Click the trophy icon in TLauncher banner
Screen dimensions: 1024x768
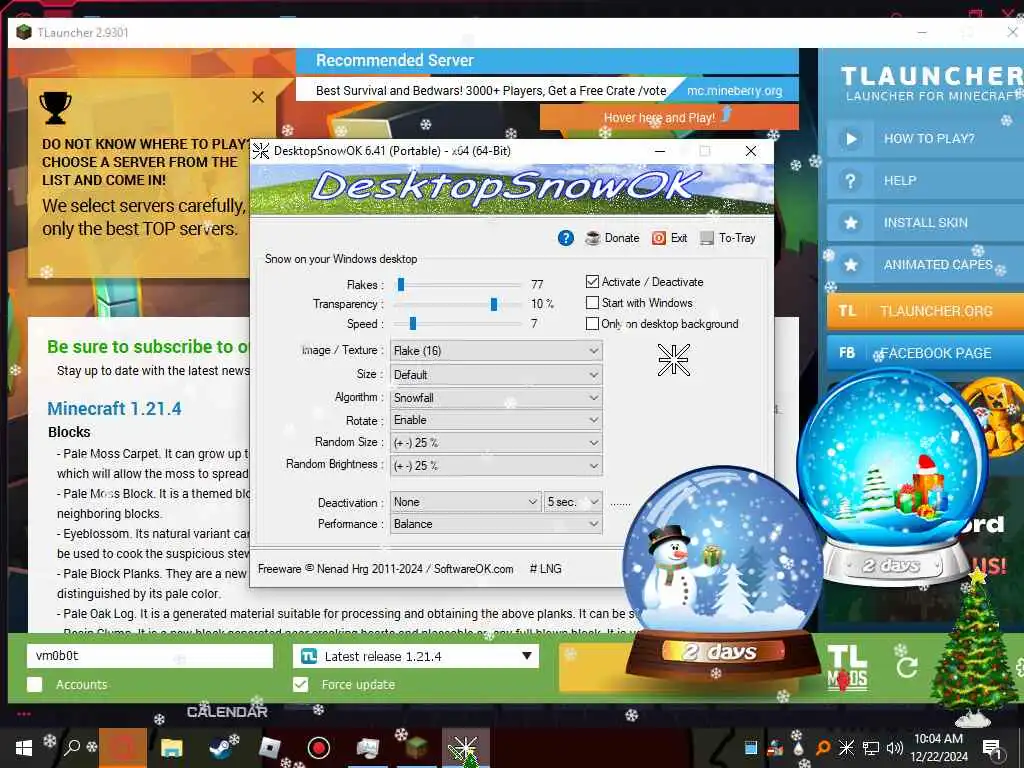point(56,106)
